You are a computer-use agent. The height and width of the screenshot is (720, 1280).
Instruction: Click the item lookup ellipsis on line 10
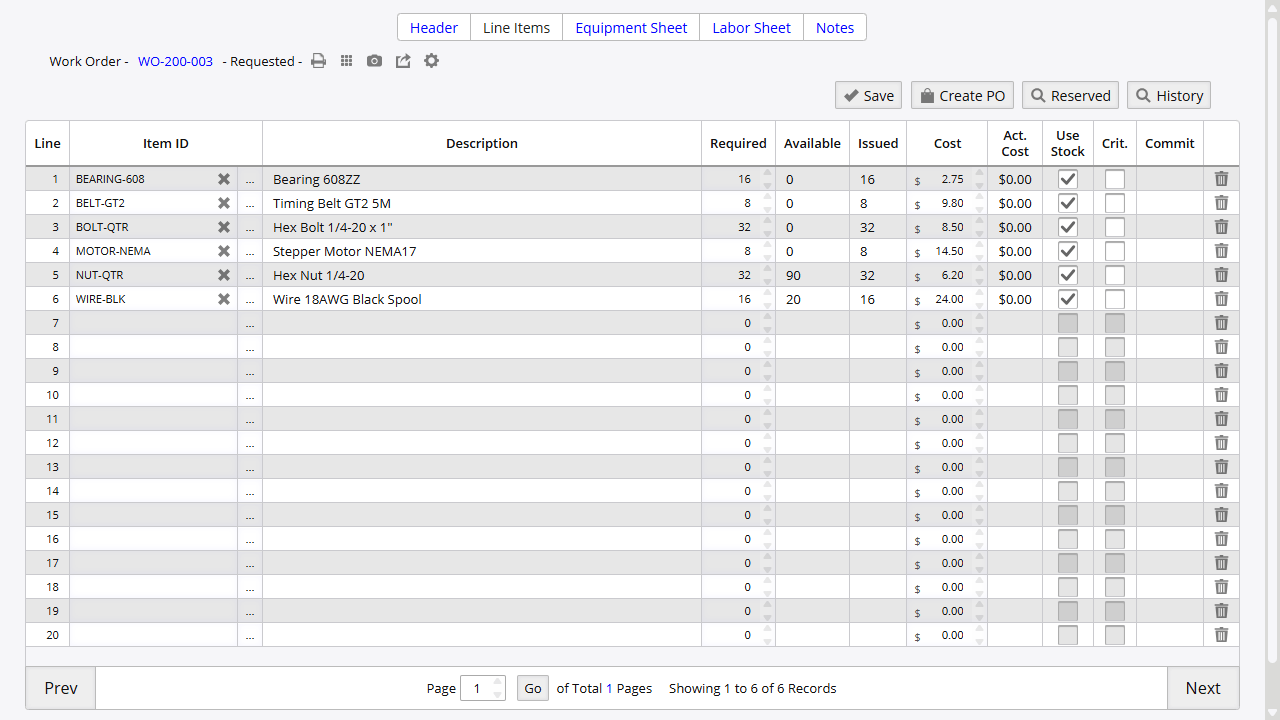pos(250,395)
